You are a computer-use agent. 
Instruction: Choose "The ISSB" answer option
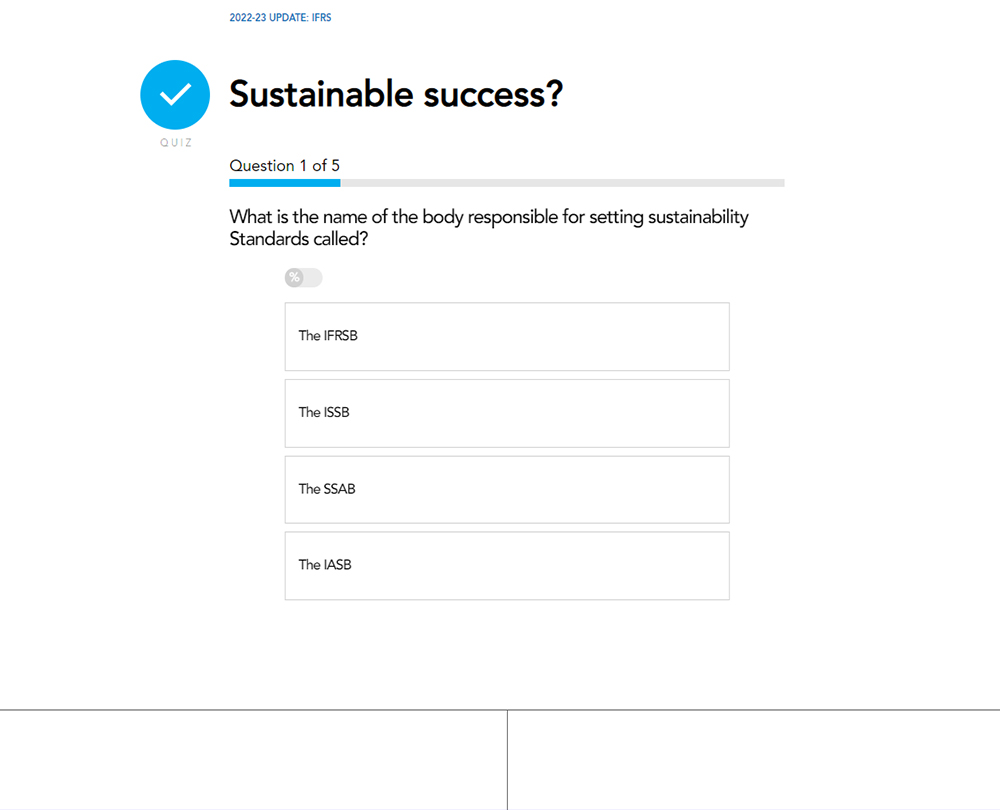click(x=507, y=413)
